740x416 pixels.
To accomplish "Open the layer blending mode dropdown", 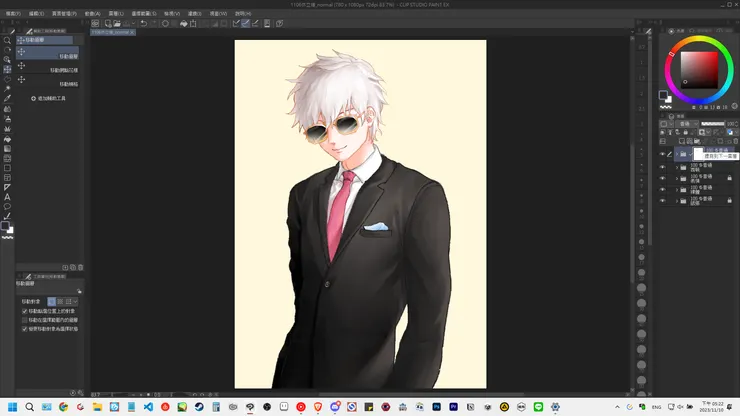I will 687,124.
